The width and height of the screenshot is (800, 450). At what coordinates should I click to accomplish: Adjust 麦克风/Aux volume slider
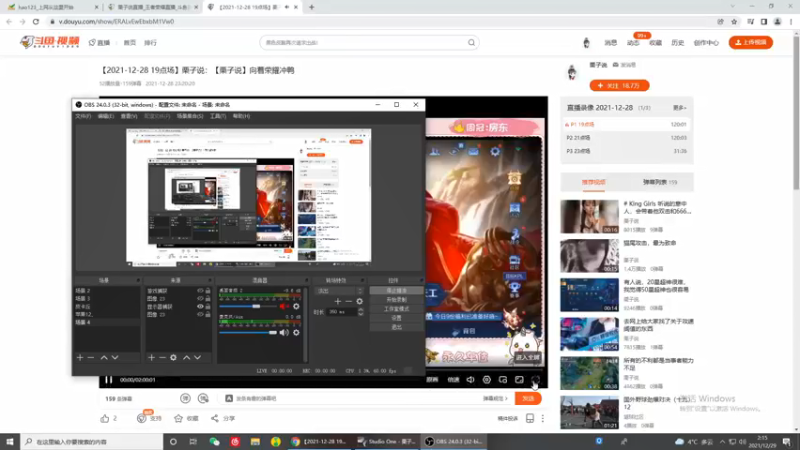click(x=248, y=333)
